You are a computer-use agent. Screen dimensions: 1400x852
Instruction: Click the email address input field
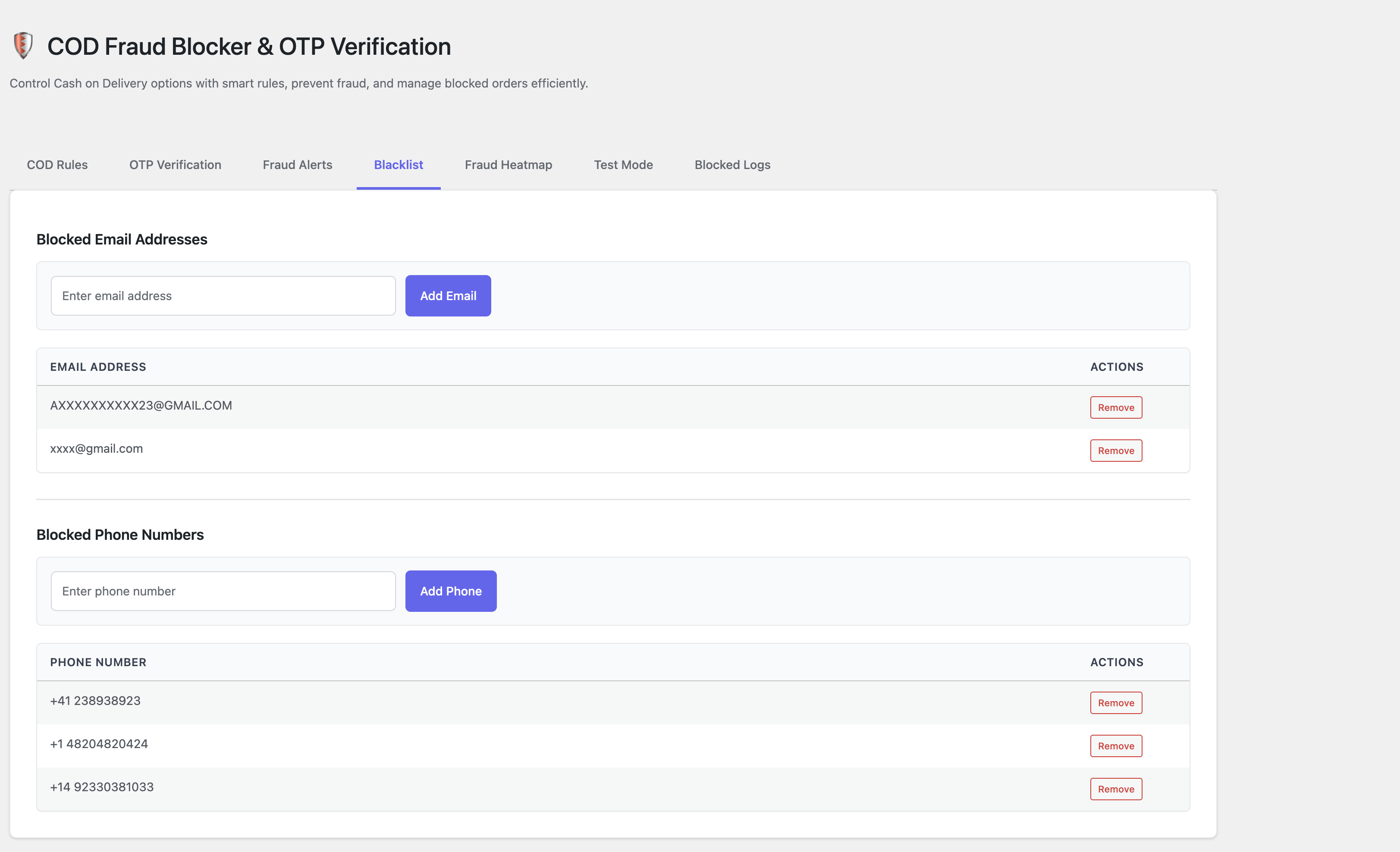223,295
